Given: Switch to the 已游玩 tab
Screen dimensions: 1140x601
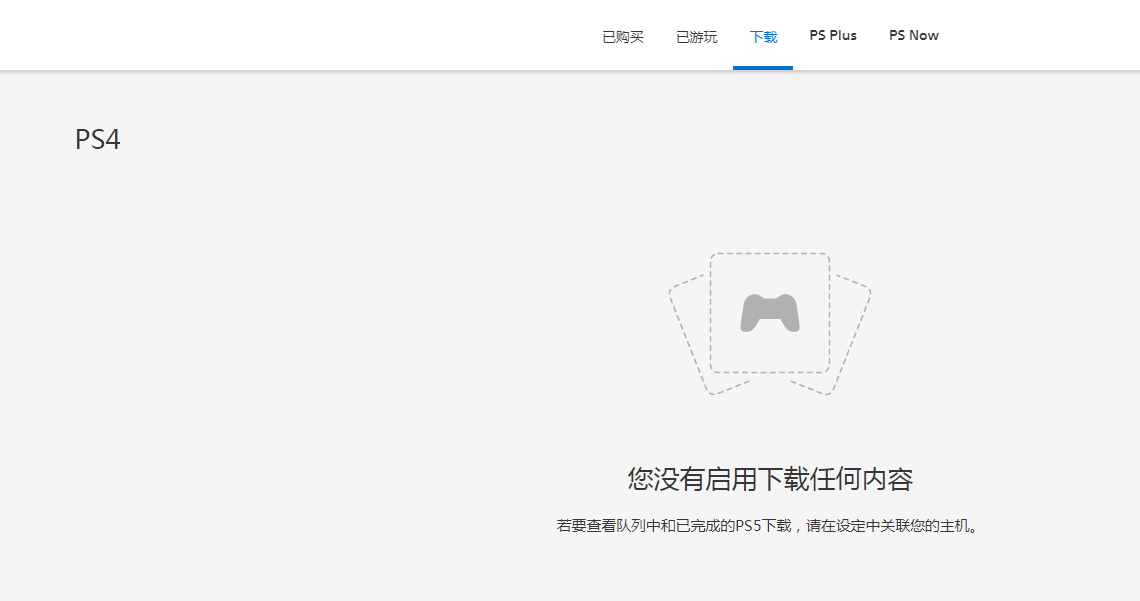Looking at the screenshot, I should 697,36.
